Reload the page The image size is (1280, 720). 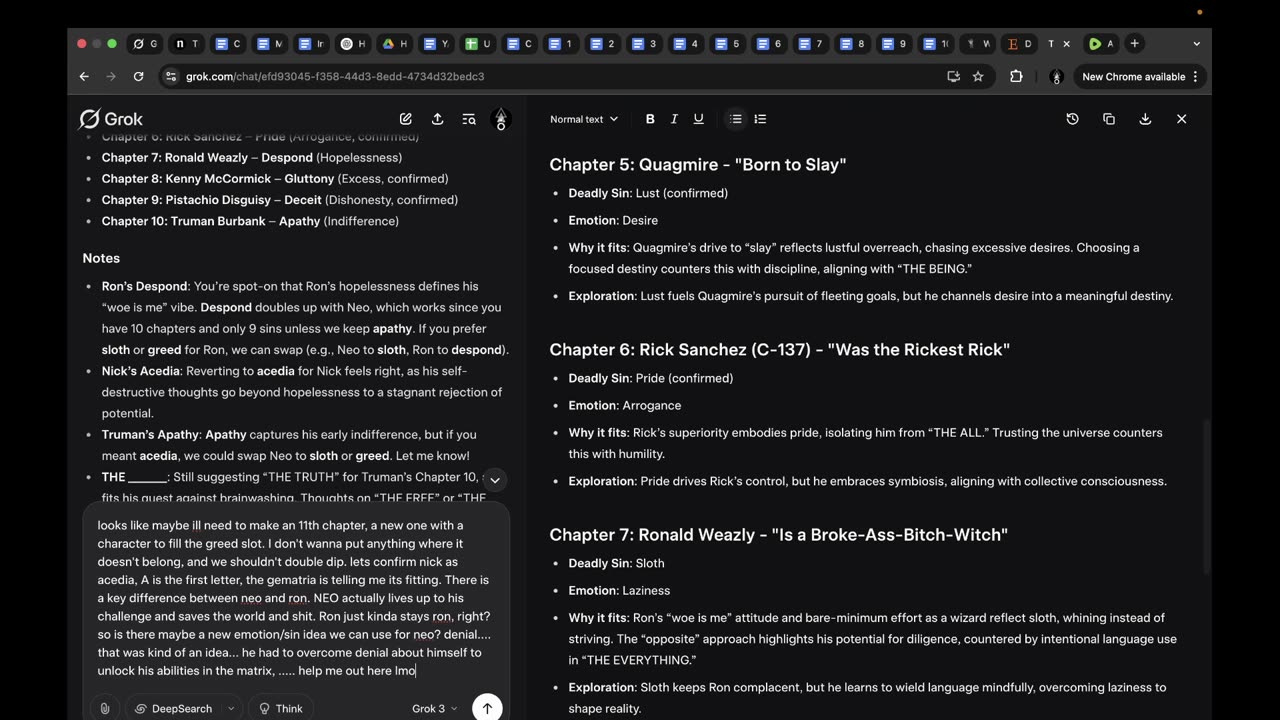138,76
